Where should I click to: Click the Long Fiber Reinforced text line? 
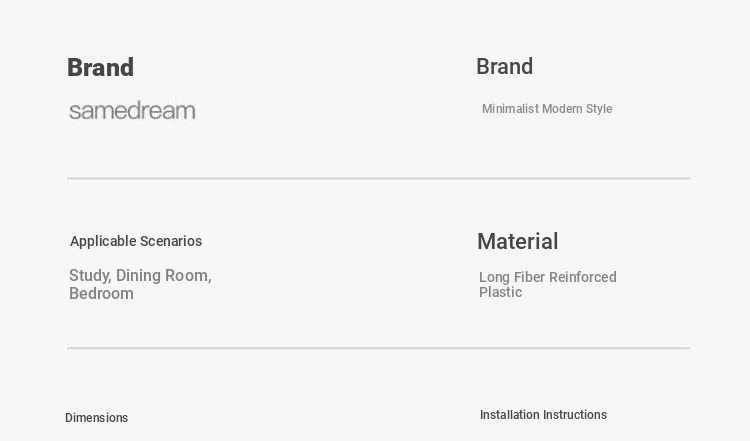(x=547, y=277)
